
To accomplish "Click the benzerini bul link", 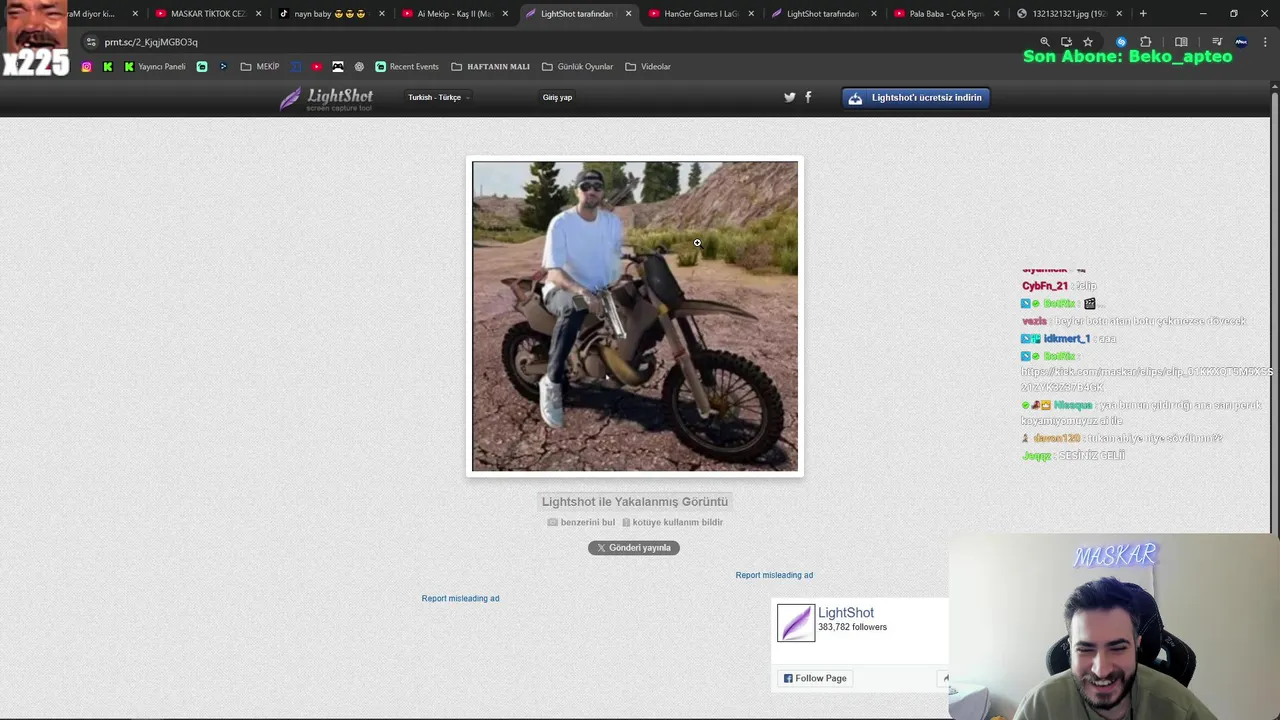I will pyautogui.click(x=581, y=522).
